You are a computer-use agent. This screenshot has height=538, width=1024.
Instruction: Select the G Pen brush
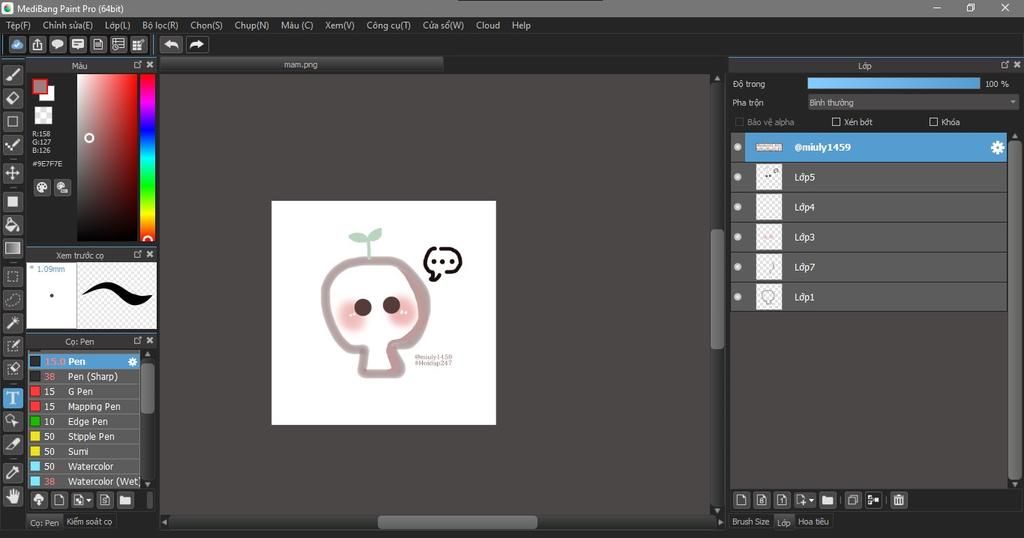click(84, 392)
